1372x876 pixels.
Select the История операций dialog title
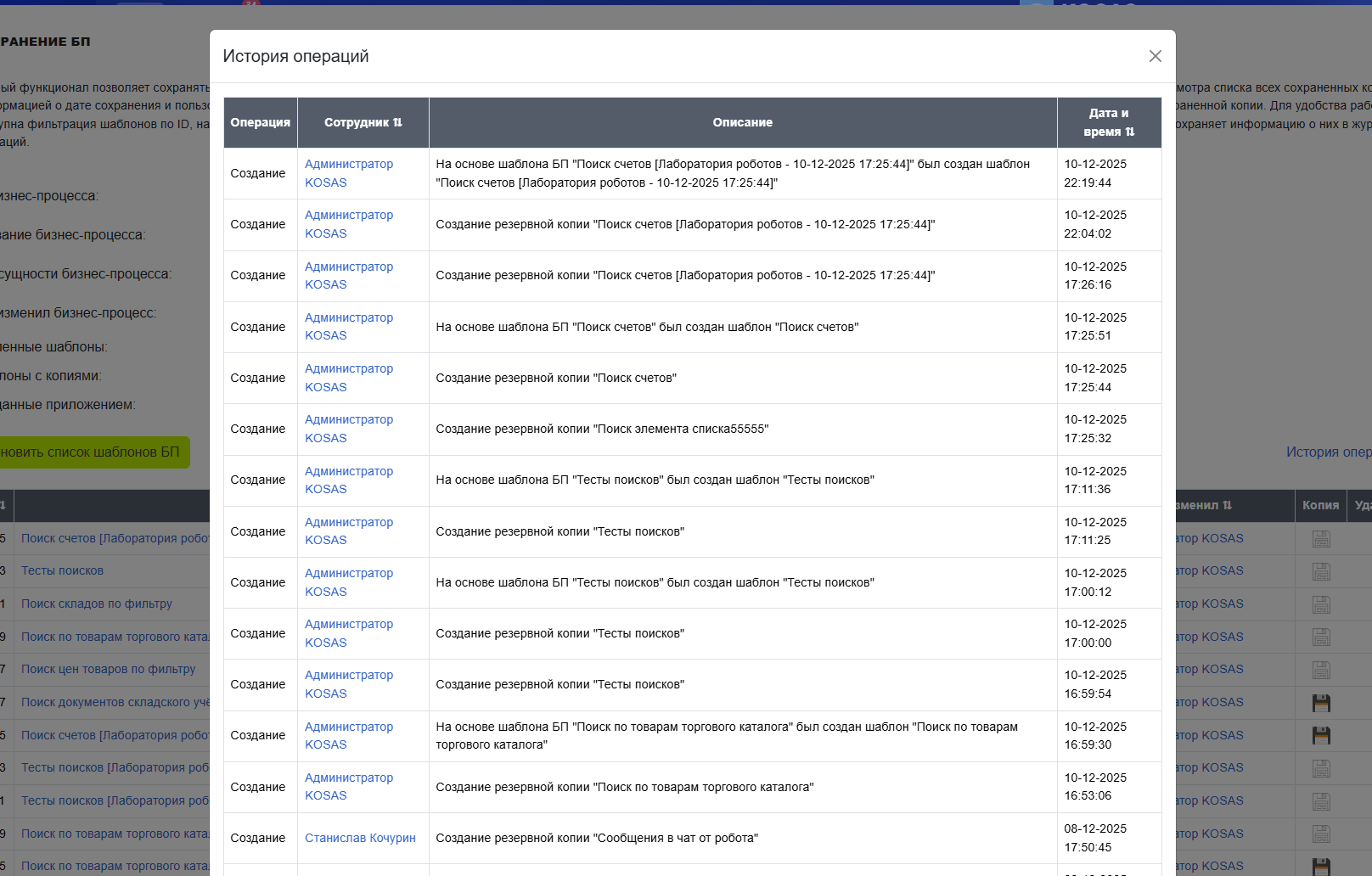pos(295,56)
